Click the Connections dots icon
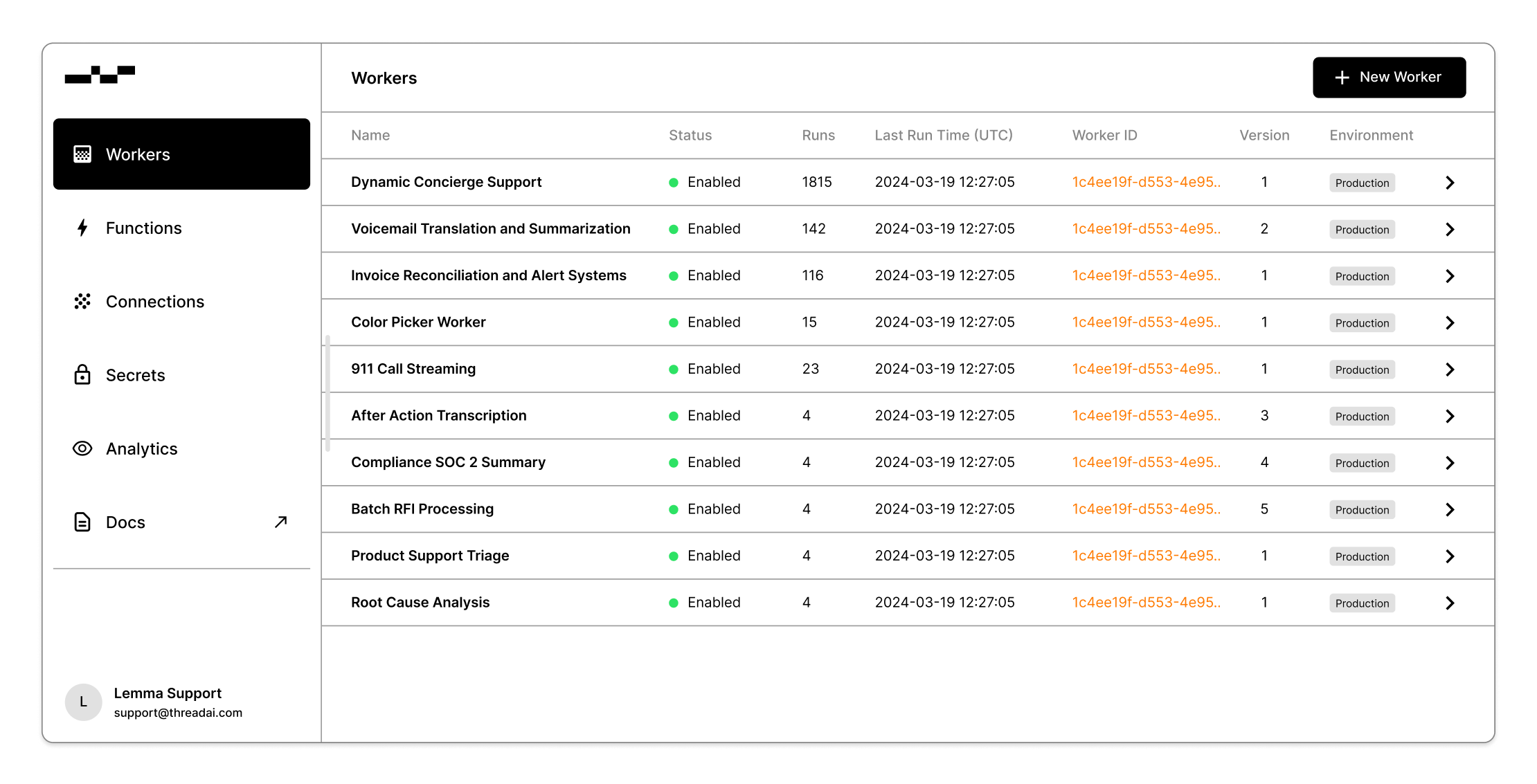The image size is (1537, 784). click(82, 301)
